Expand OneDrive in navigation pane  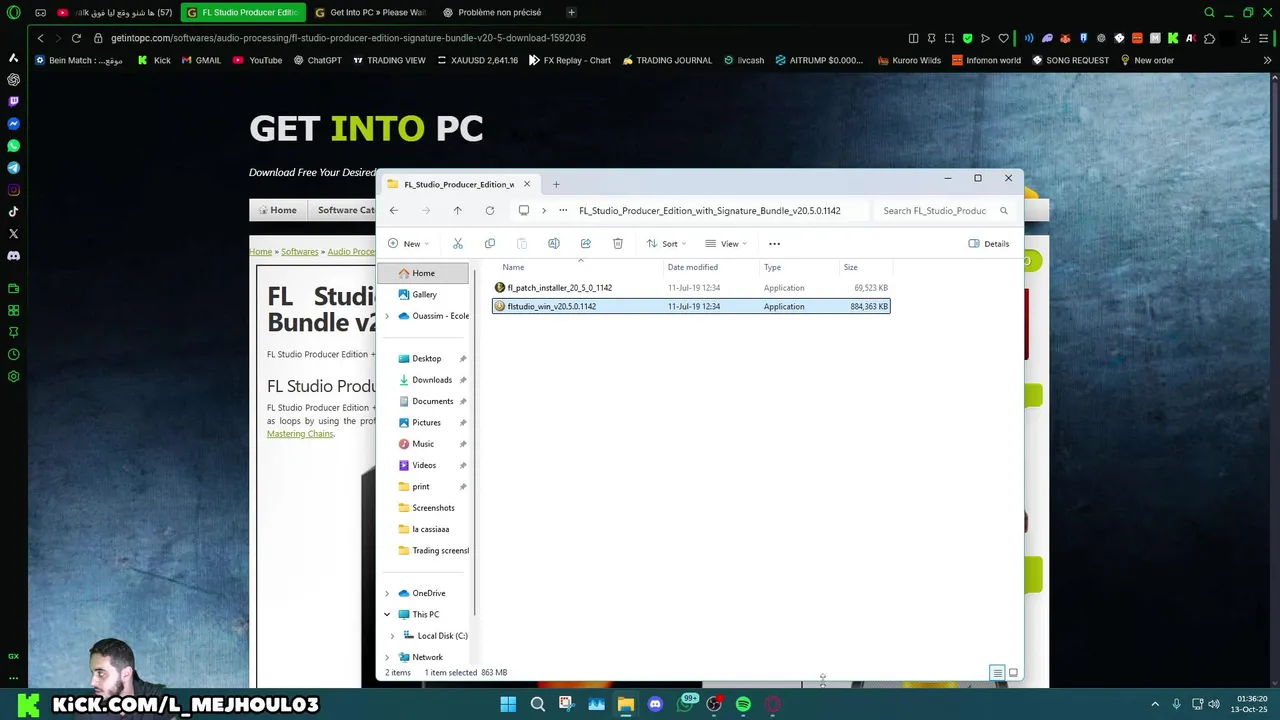(x=387, y=593)
